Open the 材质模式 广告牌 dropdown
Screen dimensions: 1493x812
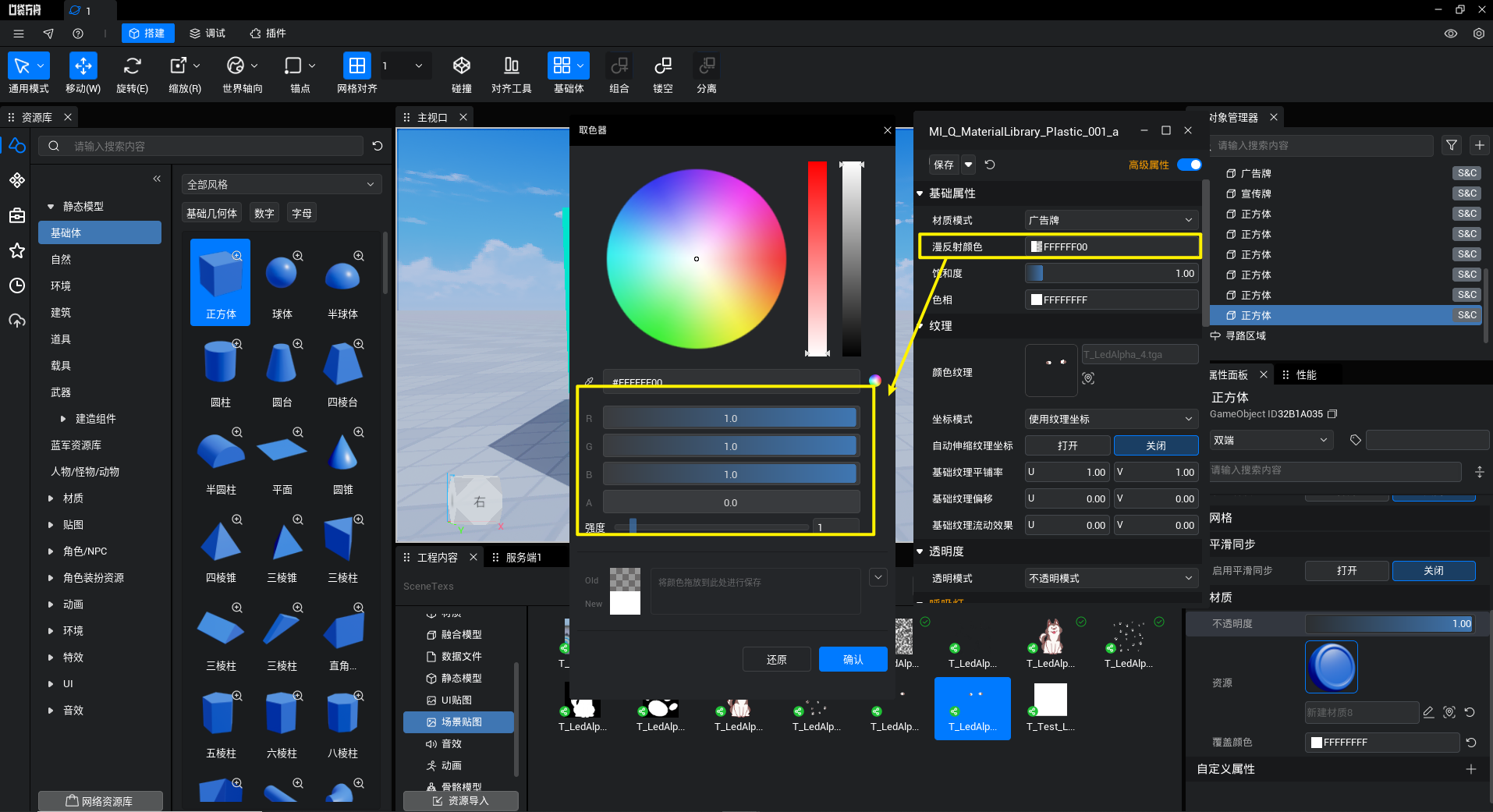1112,220
